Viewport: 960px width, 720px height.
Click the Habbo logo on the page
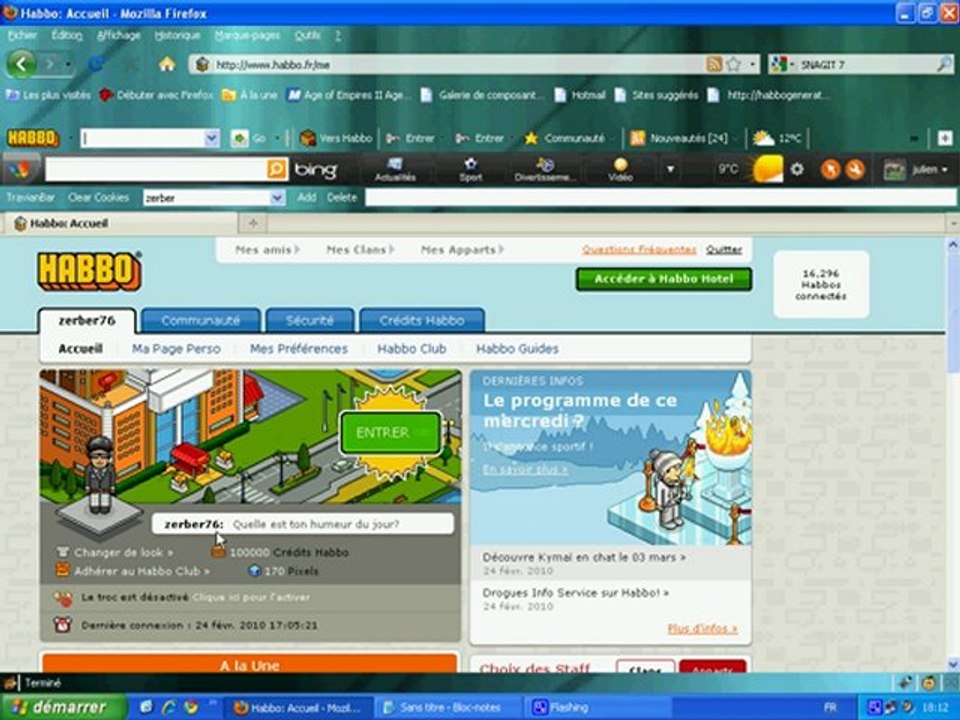coord(89,271)
